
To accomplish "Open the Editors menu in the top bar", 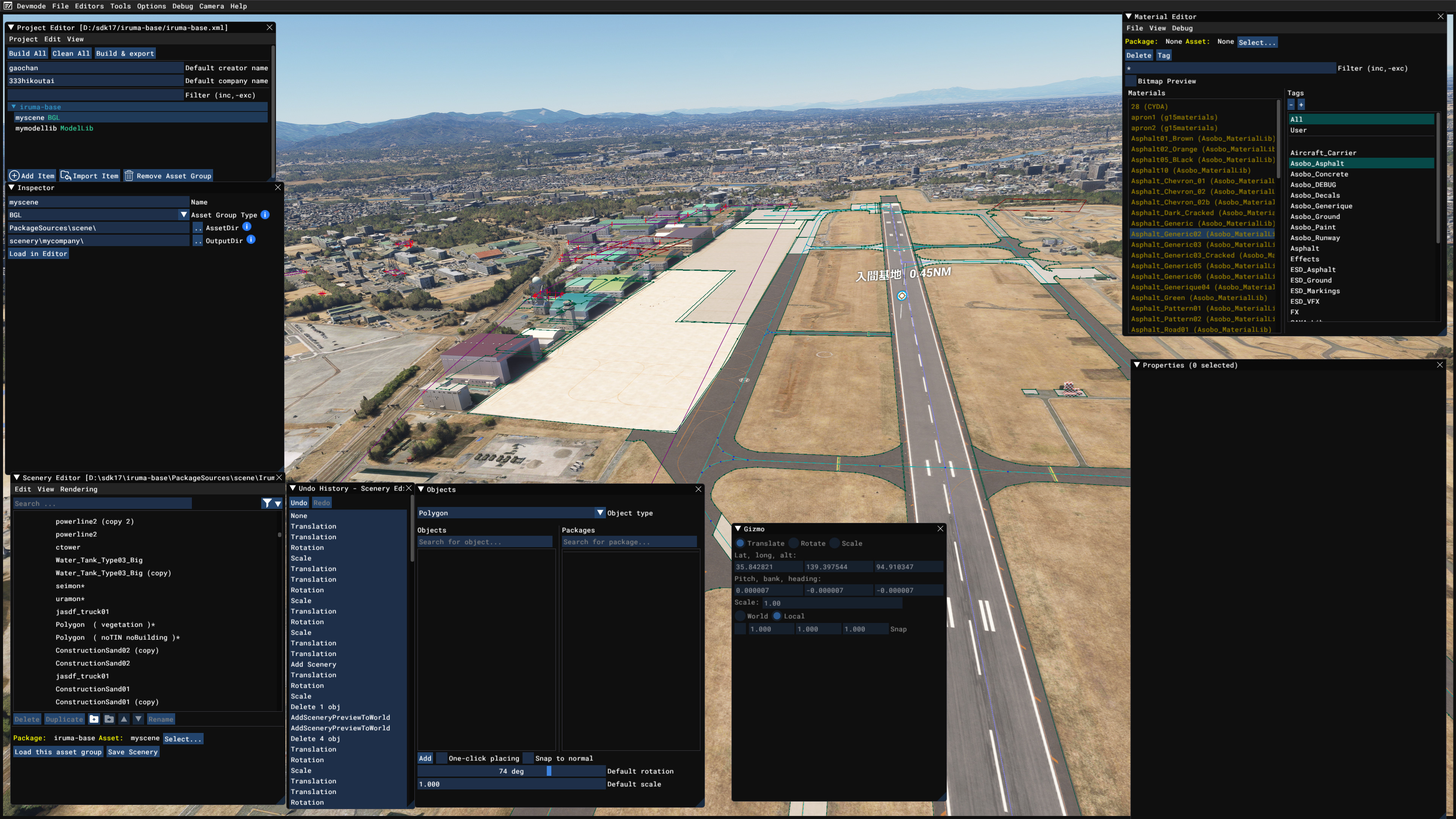I will pos(89,6).
